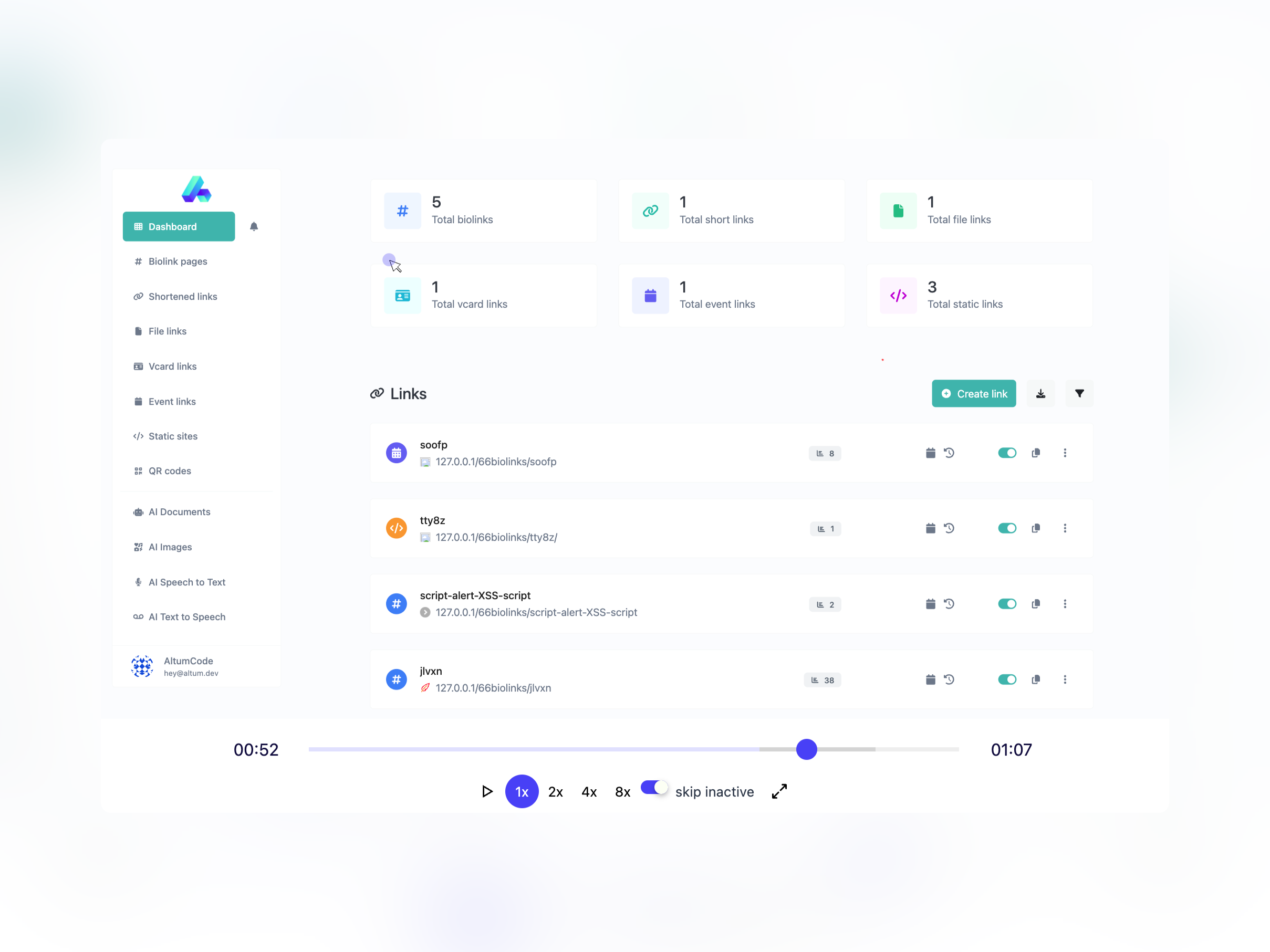Screen dimensions: 1270x952
Task: Open the three-dot menu for soofp
Action: click(1065, 452)
